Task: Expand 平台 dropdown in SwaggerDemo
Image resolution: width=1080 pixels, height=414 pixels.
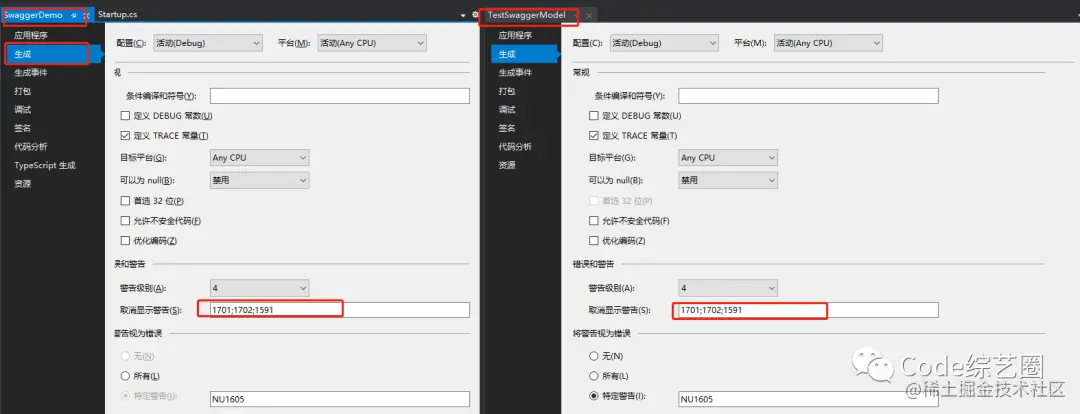Action: coord(371,43)
